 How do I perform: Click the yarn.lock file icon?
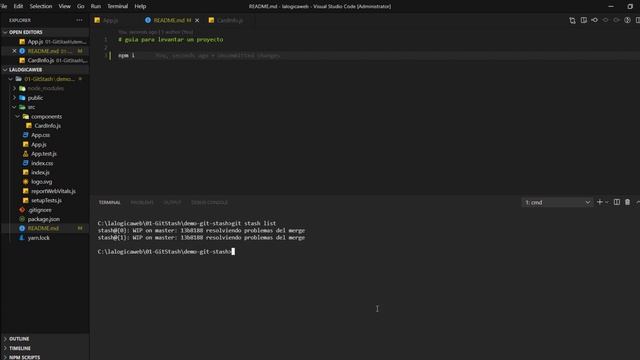click(22, 238)
